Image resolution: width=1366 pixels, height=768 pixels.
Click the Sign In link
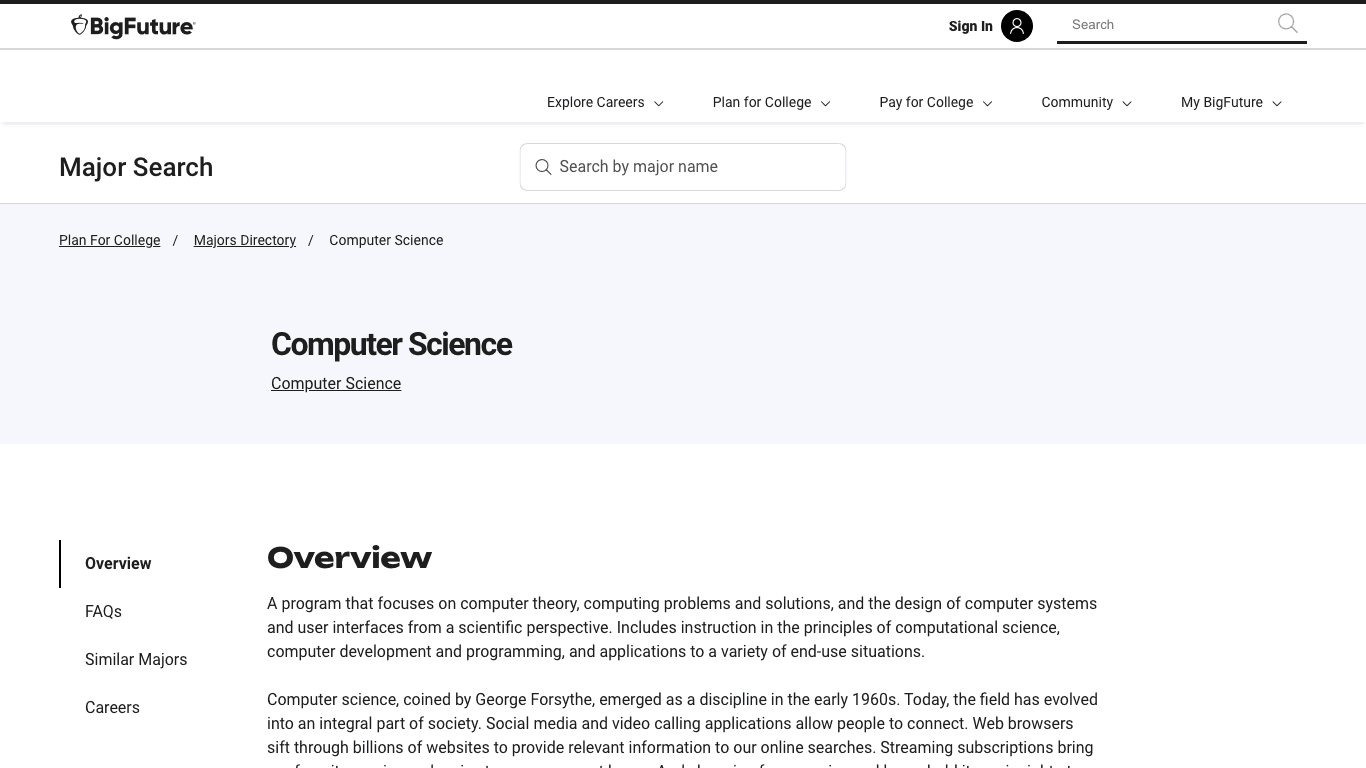point(970,26)
